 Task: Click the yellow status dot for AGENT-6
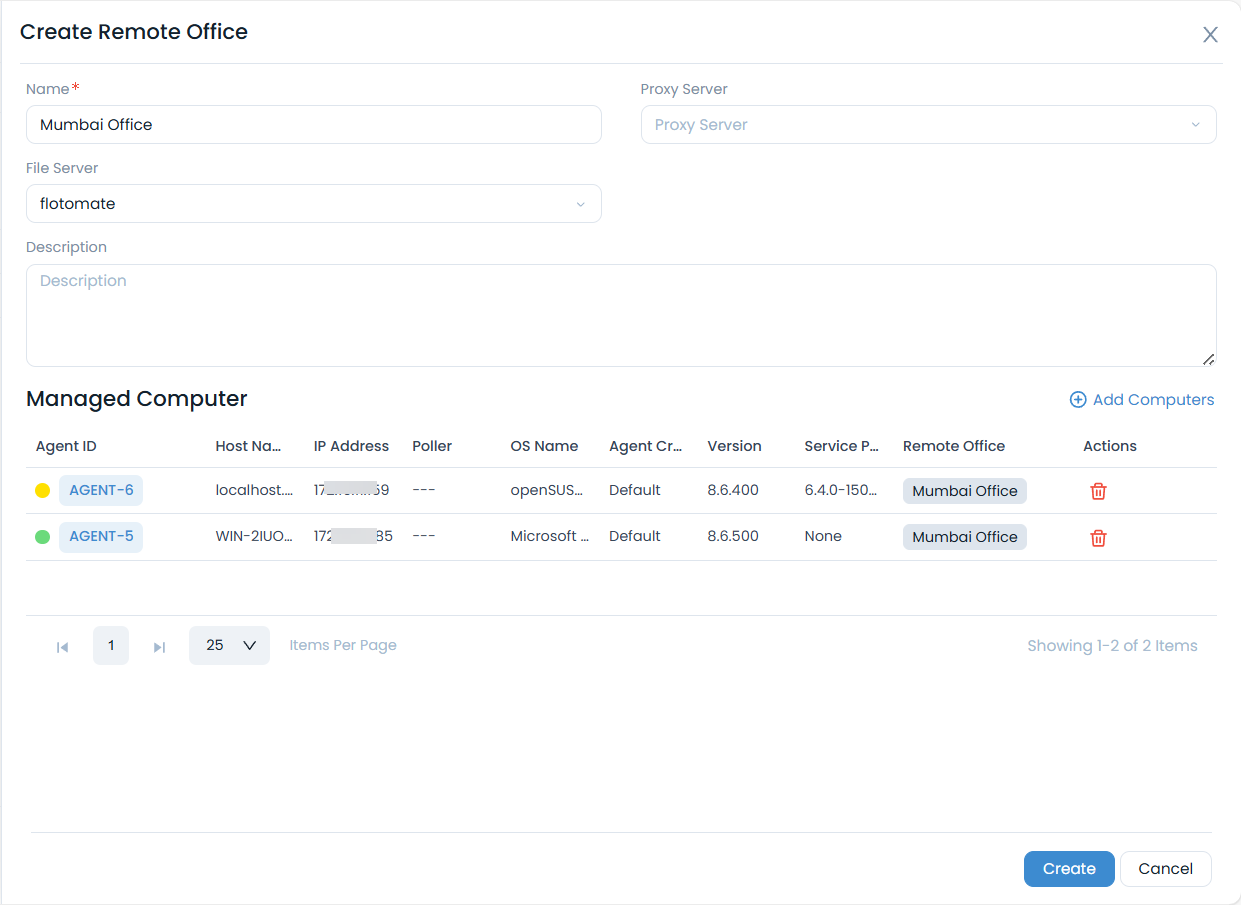point(43,491)
